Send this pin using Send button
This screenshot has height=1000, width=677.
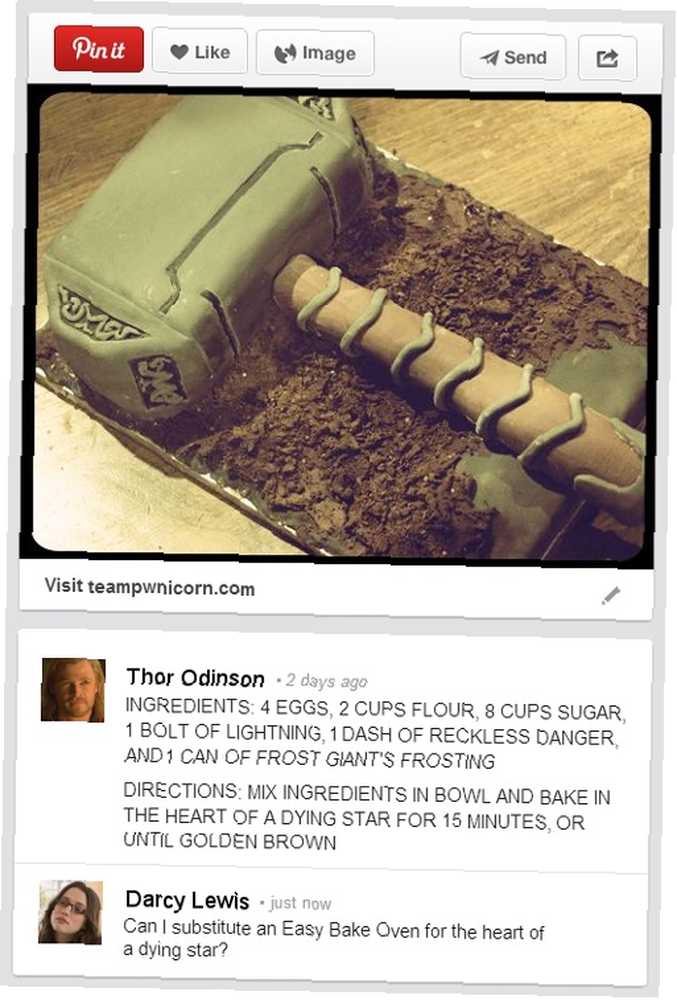[513, 57]
